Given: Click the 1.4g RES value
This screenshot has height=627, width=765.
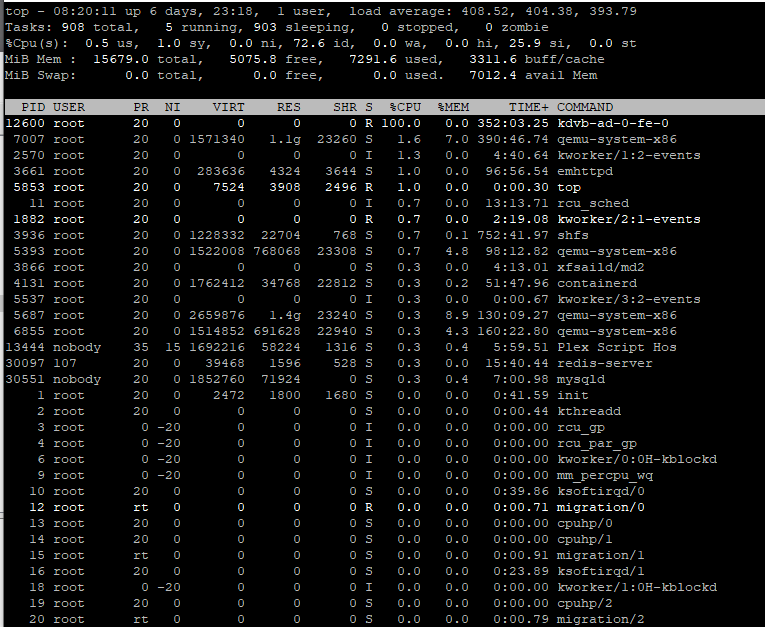Looking at the screenshot, I should (285, 316).
